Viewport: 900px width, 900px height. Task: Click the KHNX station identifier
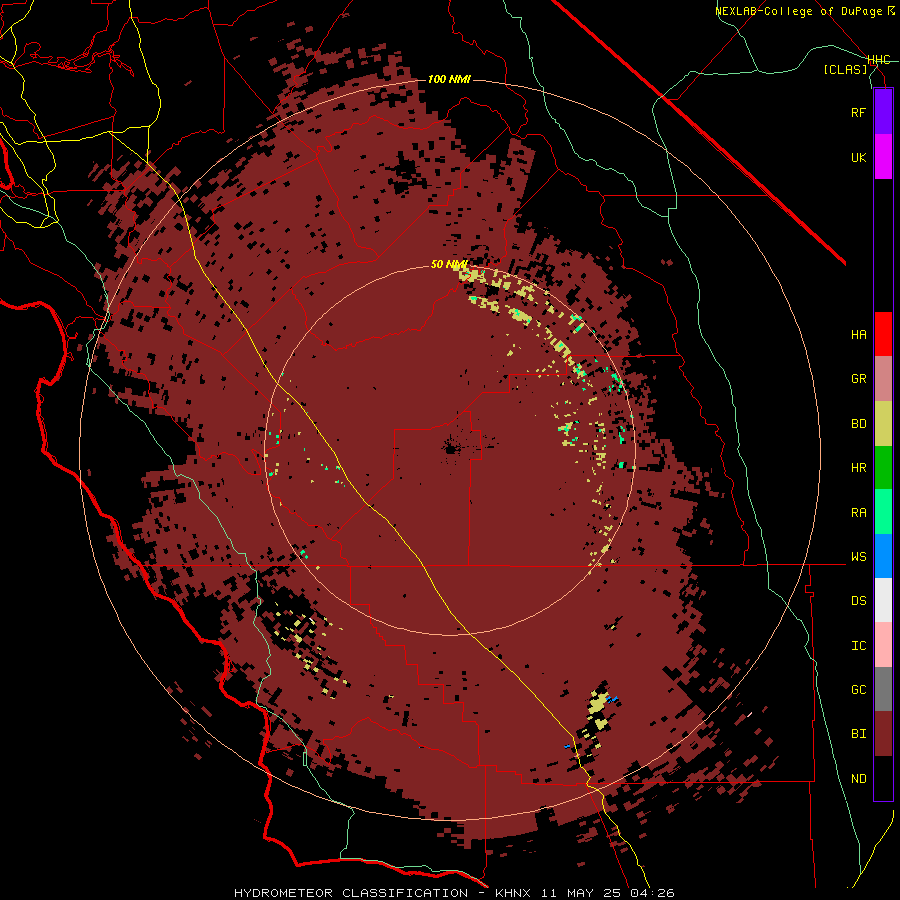pos(514,893)
